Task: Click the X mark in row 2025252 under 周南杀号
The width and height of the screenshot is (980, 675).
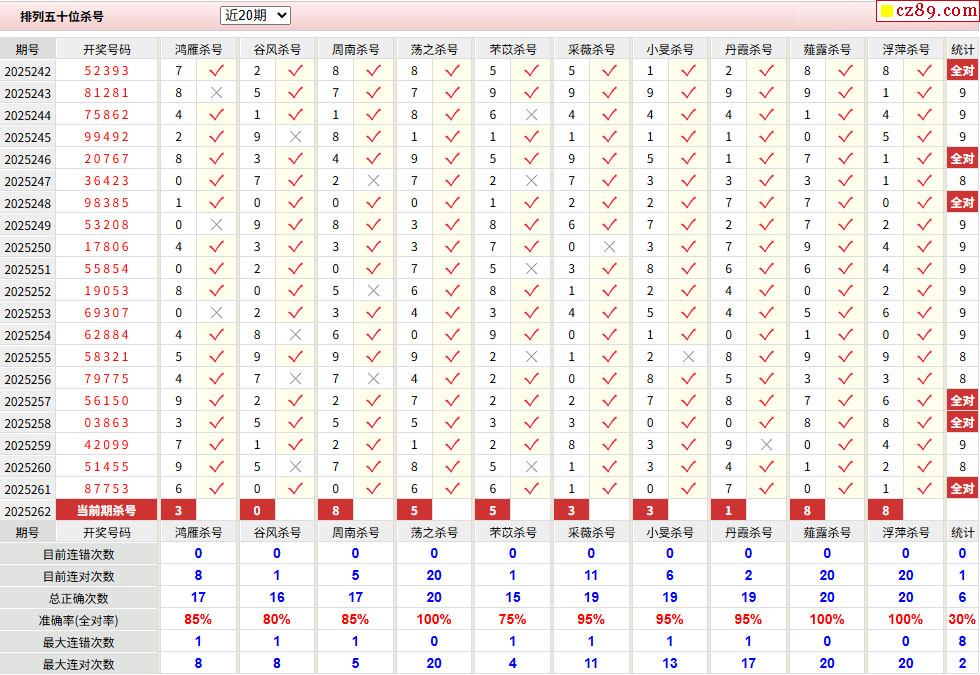Action: [374, 291]
